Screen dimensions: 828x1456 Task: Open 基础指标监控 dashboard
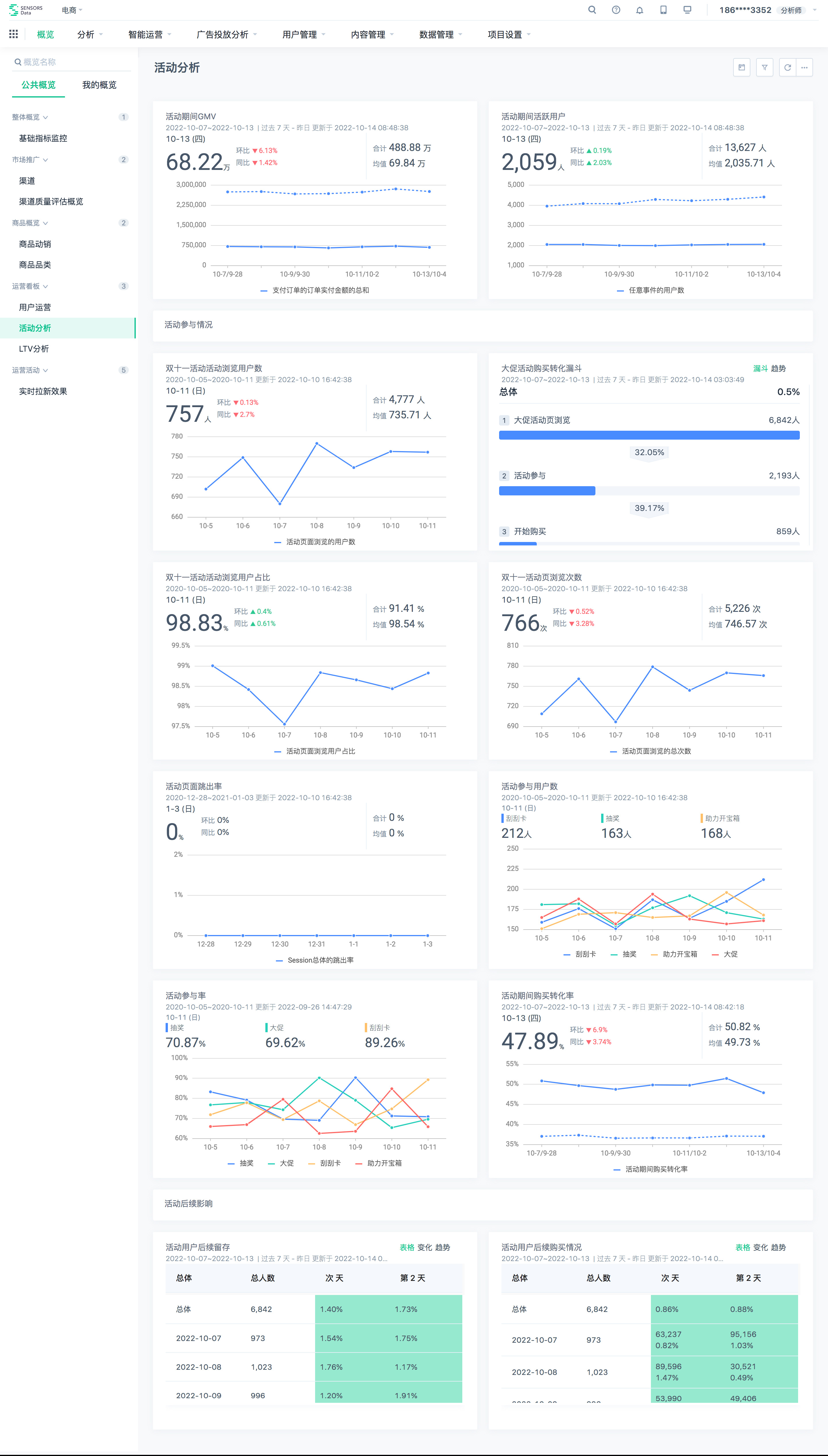coord(43,138)
